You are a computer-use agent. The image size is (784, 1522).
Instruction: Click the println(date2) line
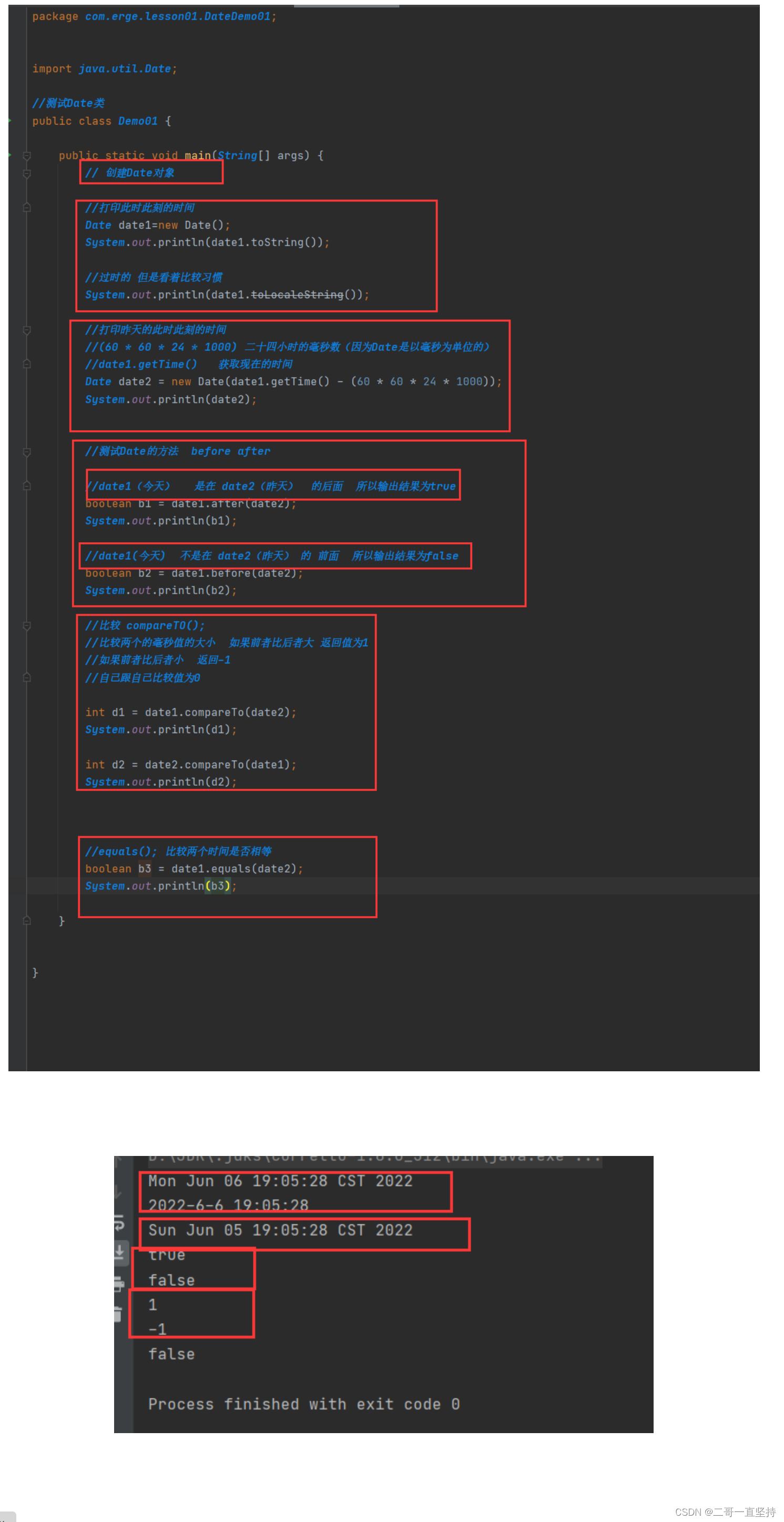171,399
